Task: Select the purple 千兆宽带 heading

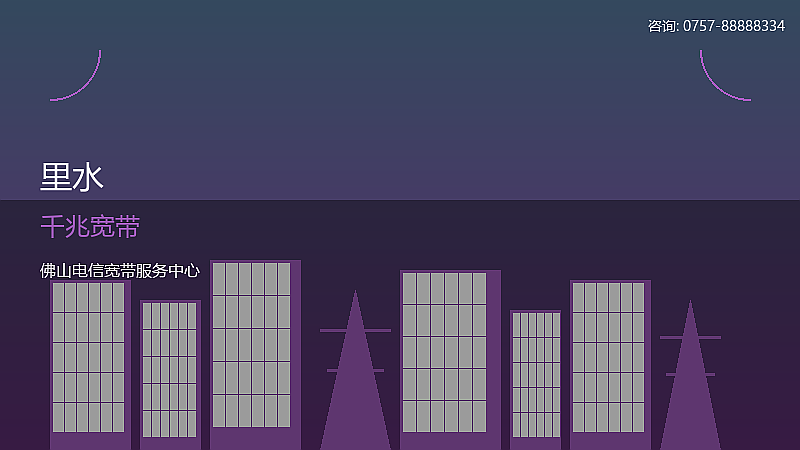Action: [x=90, y=227]
